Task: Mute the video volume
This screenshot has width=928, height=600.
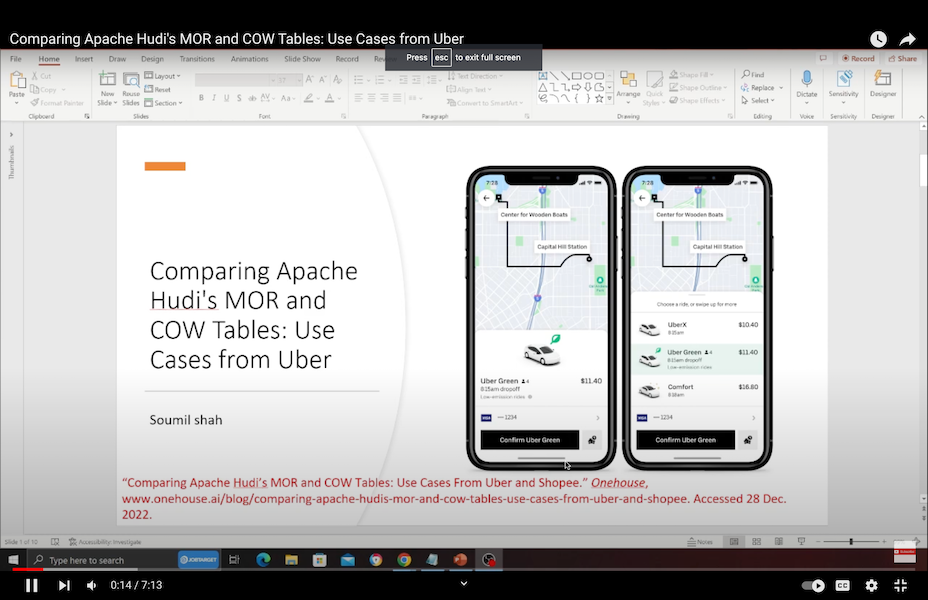Action: point(92,585)
